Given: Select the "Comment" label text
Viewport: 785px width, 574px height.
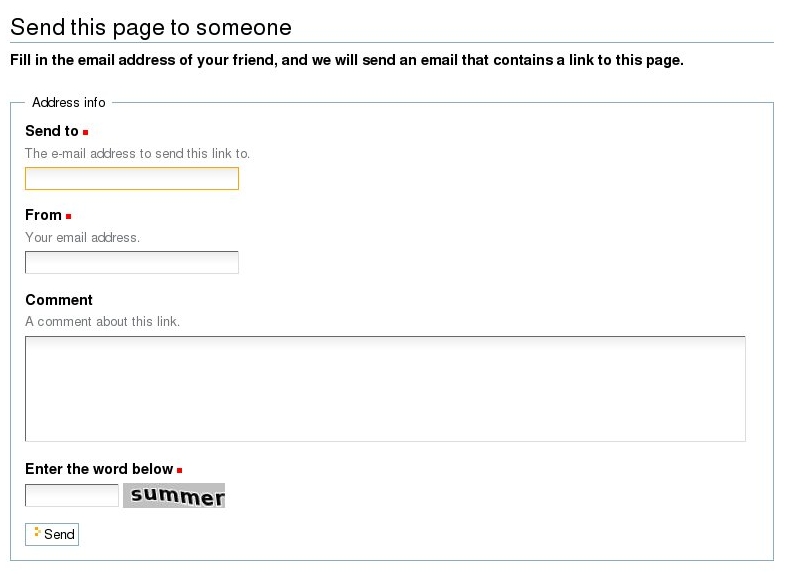Looking at the screenshot, I should coord(59,300).
